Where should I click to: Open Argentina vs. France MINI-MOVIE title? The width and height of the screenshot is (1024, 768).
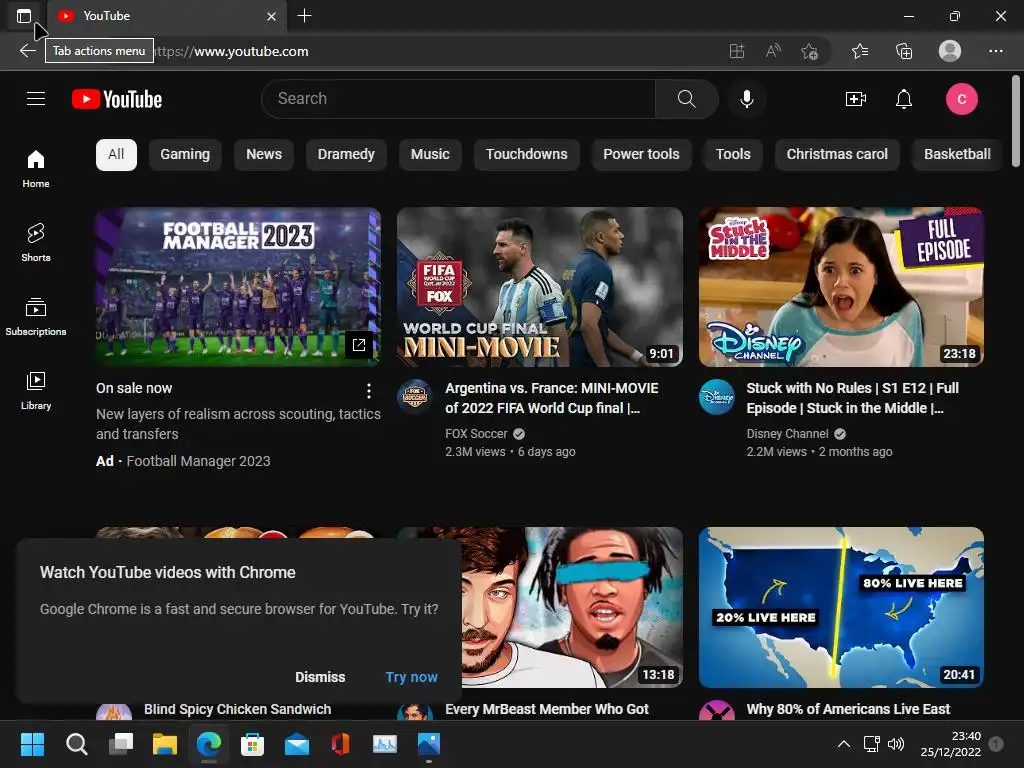coord(552,398)
